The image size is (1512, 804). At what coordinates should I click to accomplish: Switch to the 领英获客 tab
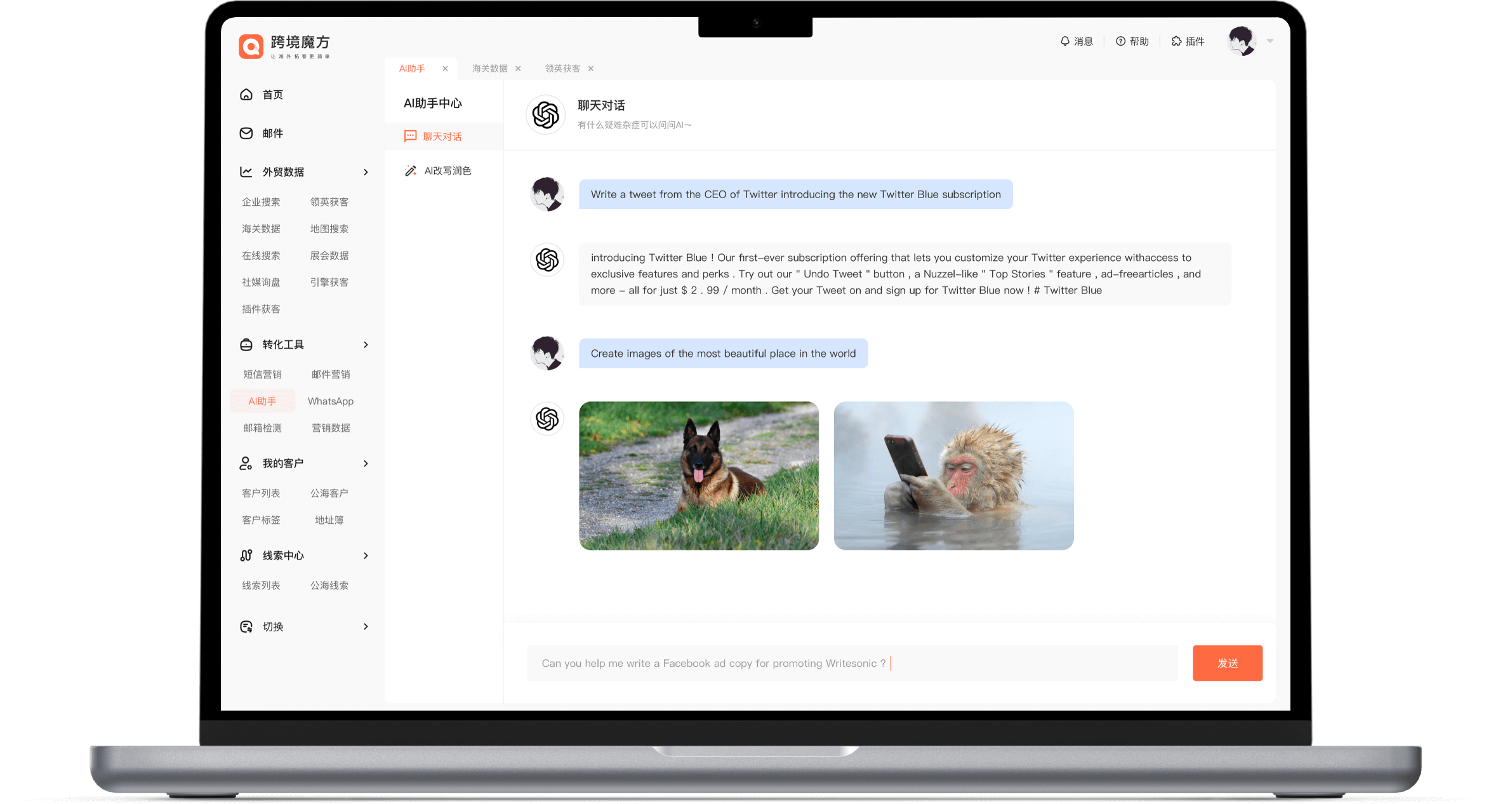[562, 69]
